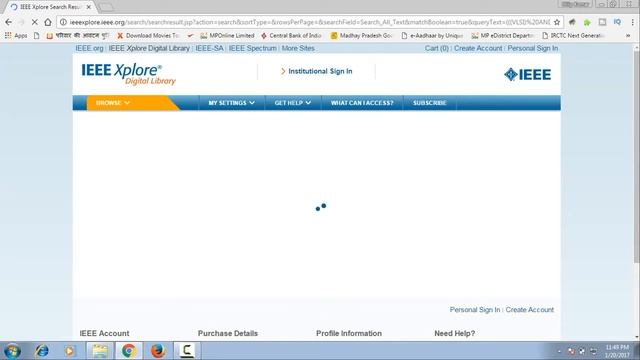Open MPOnline Limited bookmark
The height and width of the screenshot is (360, 640).
click(227, 36)
